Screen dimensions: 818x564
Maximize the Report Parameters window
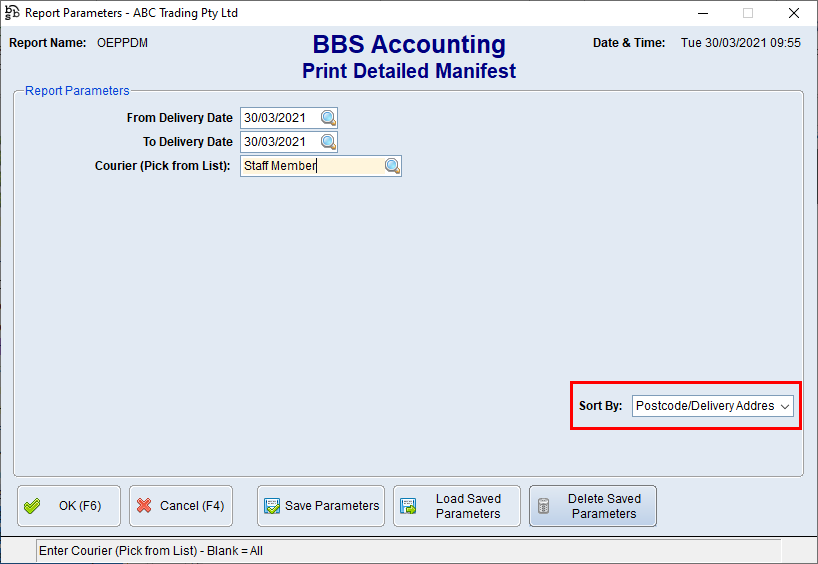[x=748, y=13]
